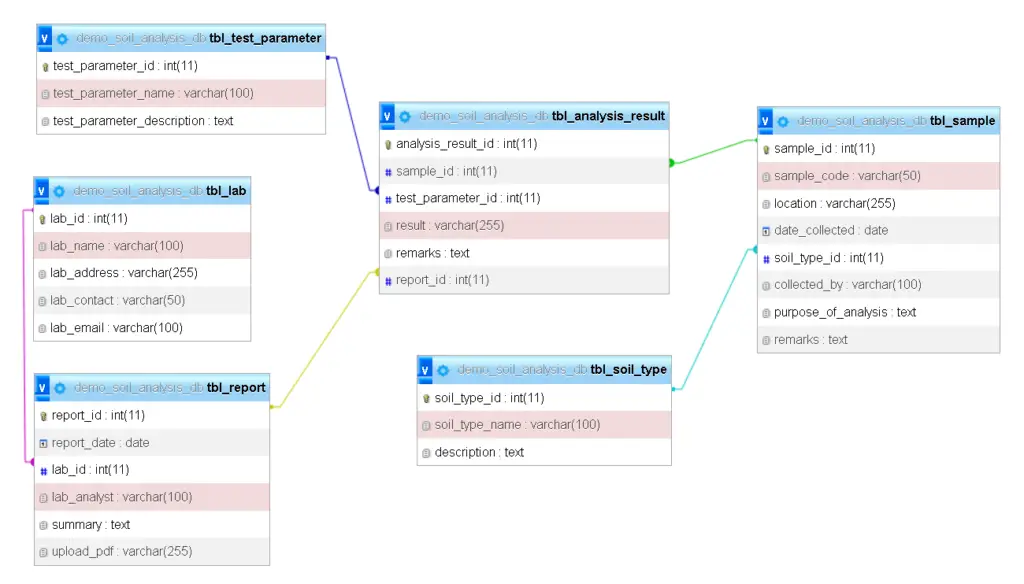Toggle the V button on tbl_sample

point(763,120)
